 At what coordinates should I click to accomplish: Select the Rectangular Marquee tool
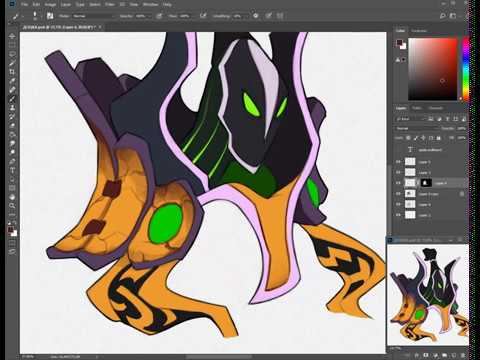[12, 45]
